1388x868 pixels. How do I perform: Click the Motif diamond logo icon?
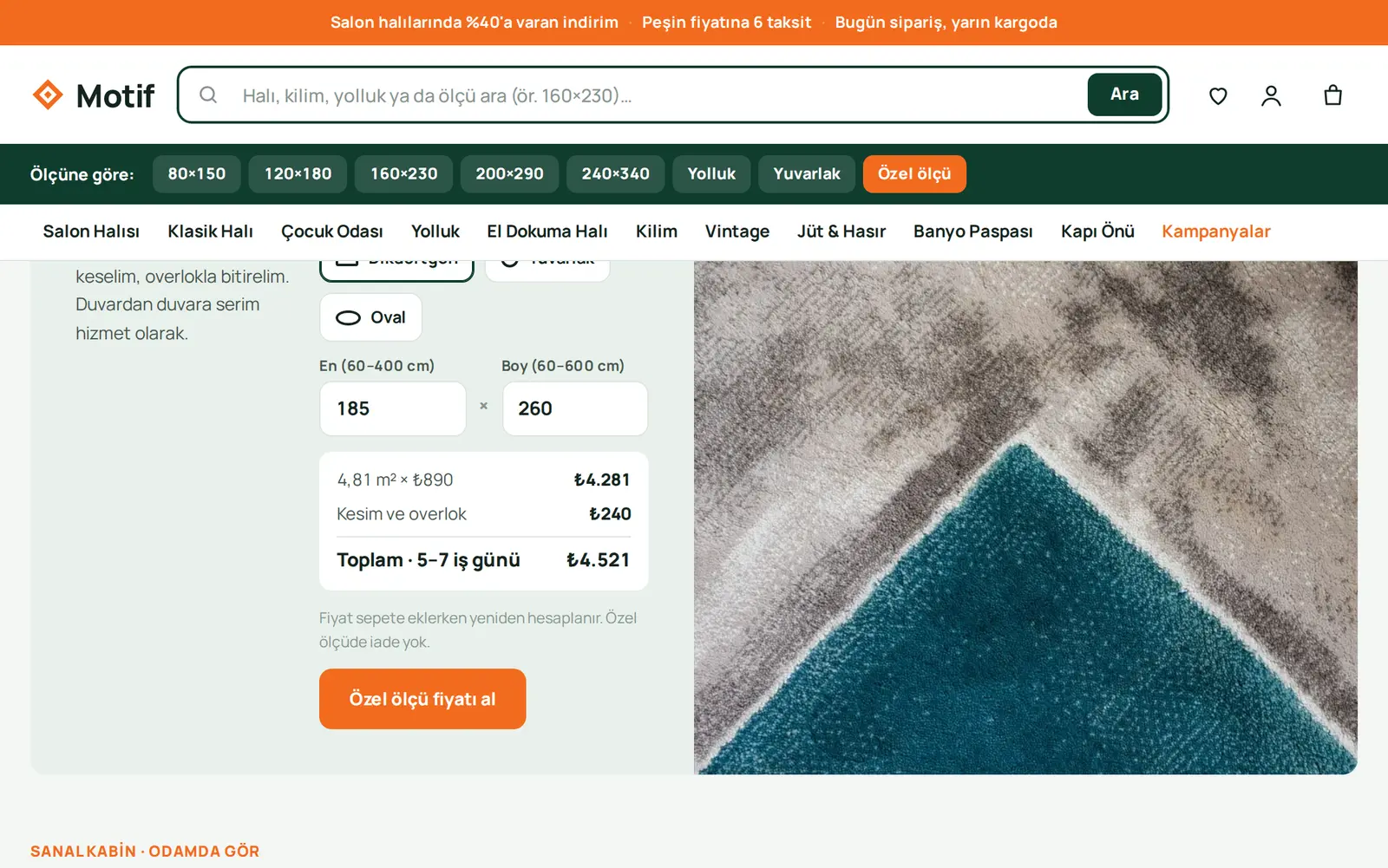48,95
